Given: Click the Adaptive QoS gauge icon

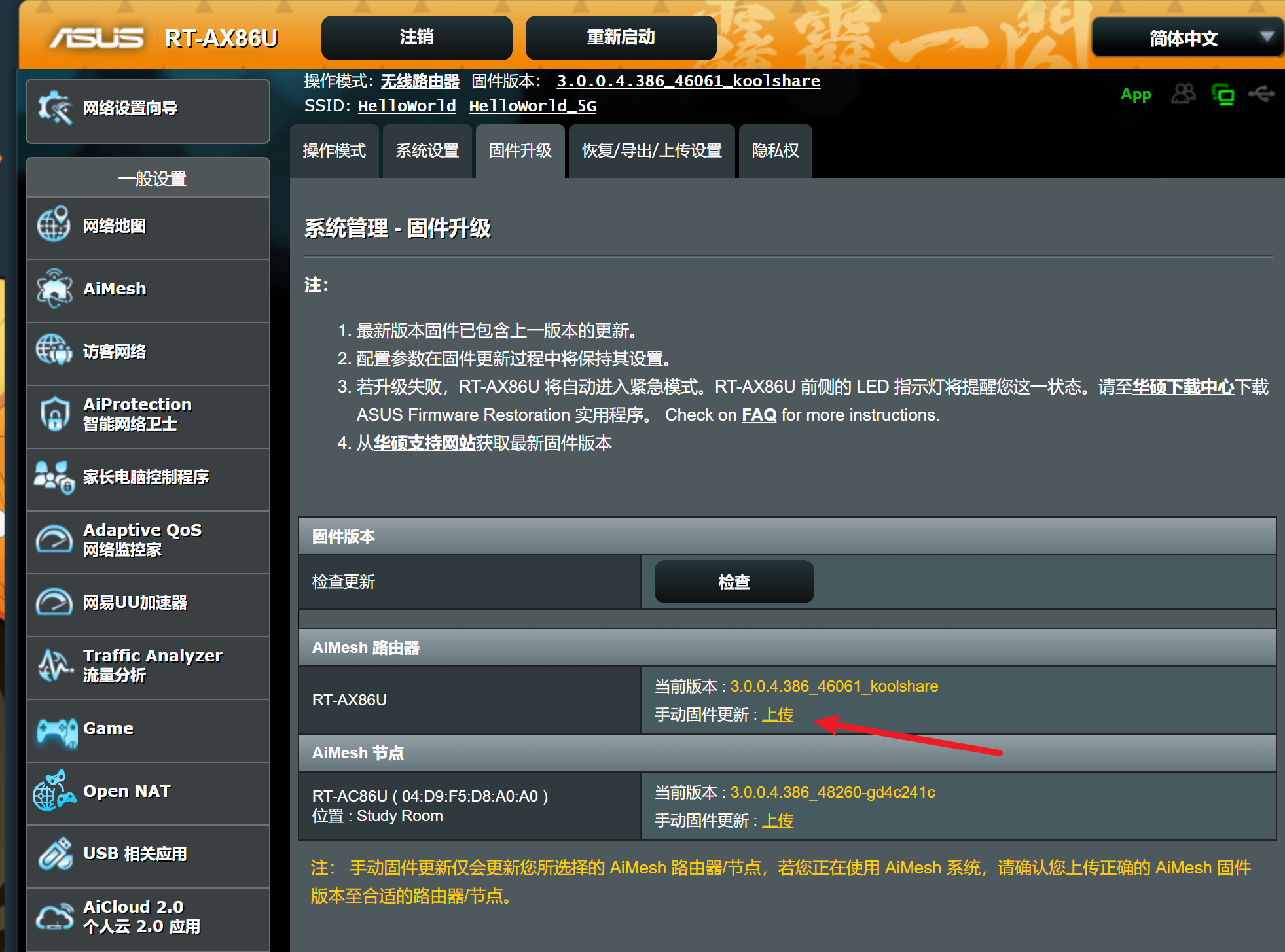Looking at the screenshot, I should click(x=54, y=539).
